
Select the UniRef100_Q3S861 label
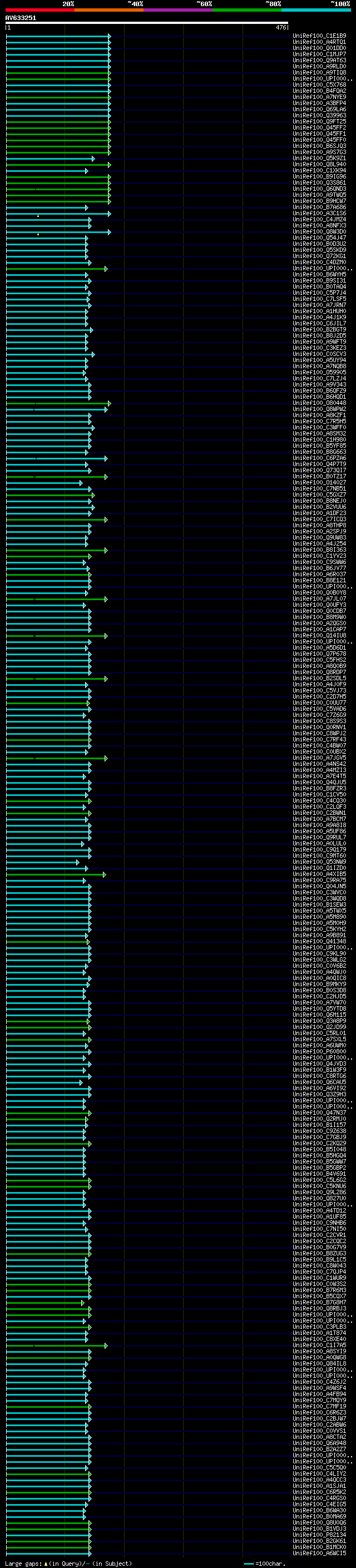point(319,182)
